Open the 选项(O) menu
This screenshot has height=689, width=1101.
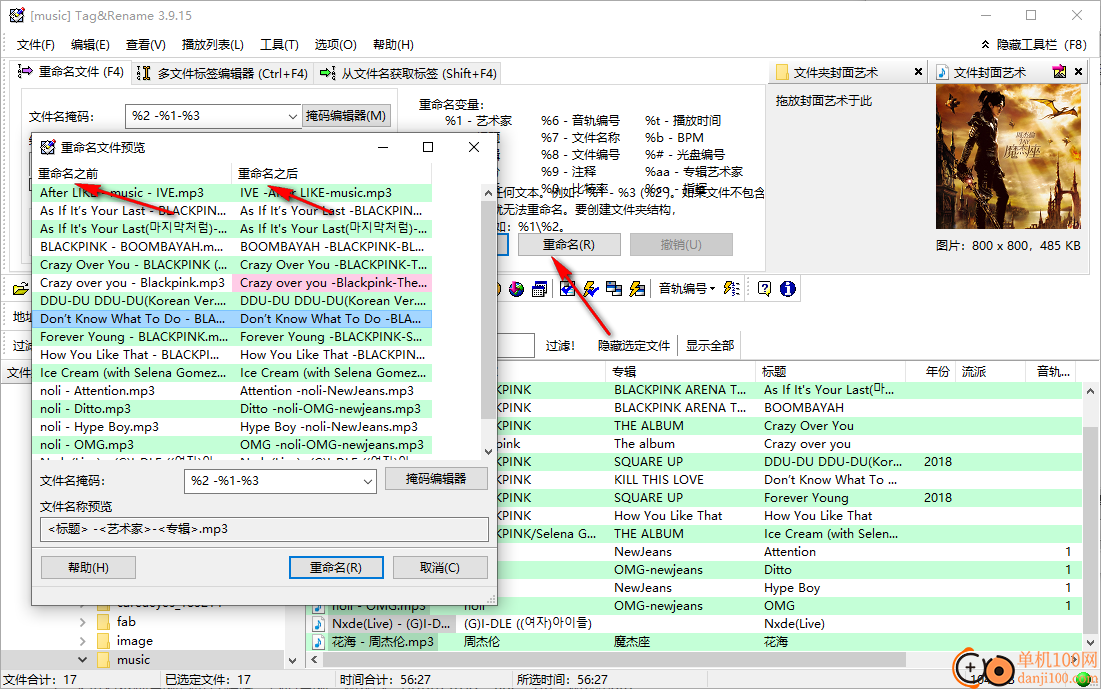coord(335,45)
